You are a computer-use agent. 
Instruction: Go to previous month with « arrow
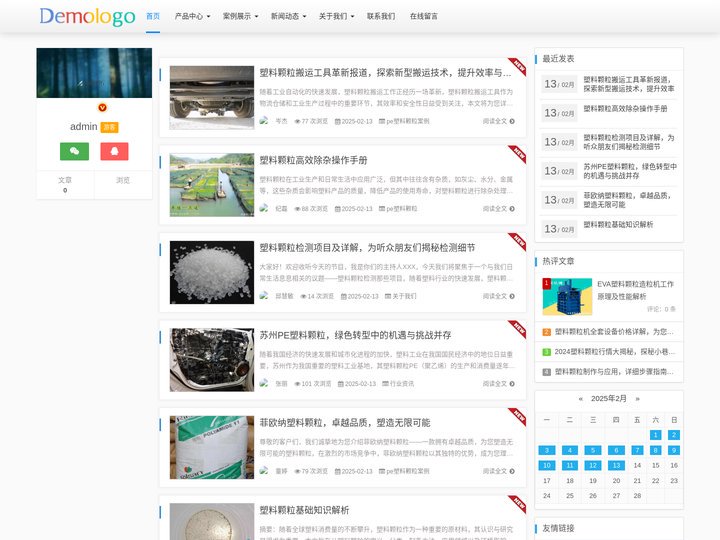point(581,399)
